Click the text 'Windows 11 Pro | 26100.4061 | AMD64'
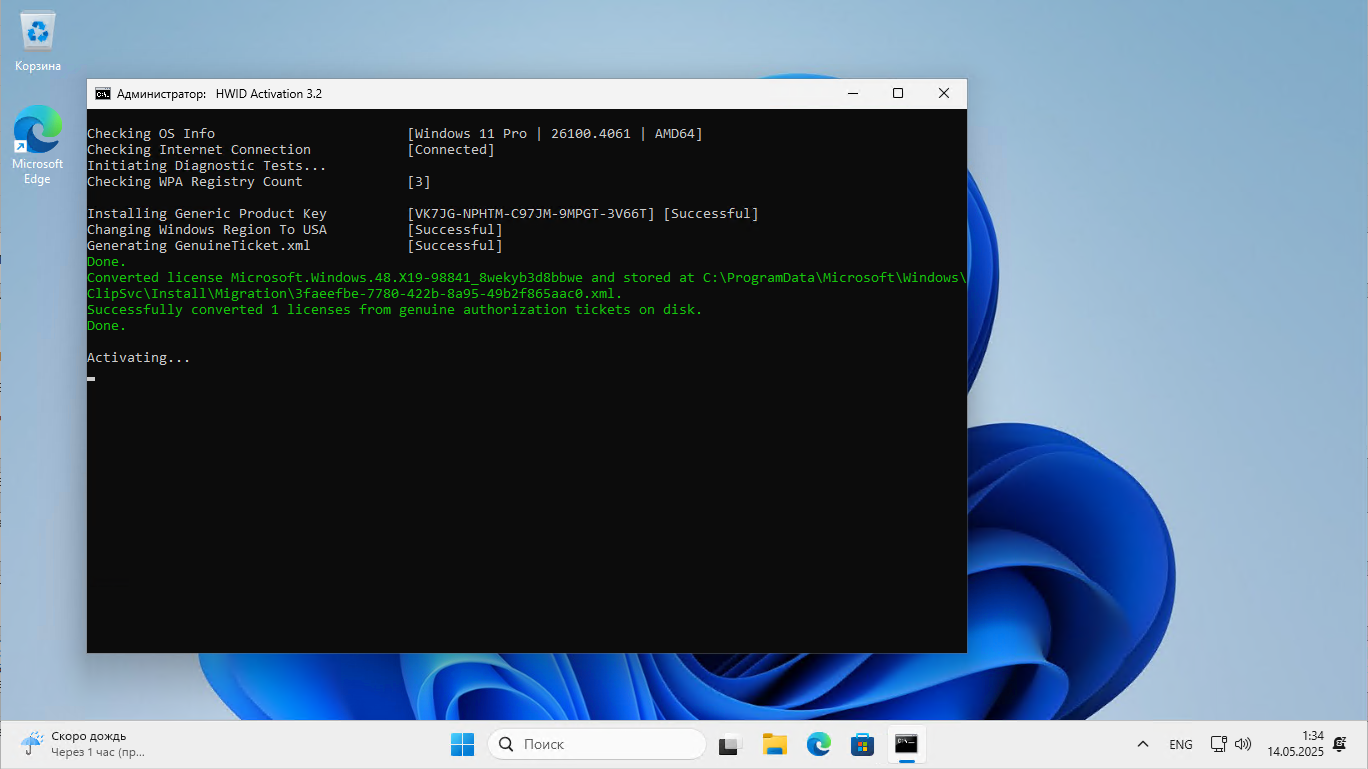Viewport: 1368px width, 769px height. click(555, 133)
